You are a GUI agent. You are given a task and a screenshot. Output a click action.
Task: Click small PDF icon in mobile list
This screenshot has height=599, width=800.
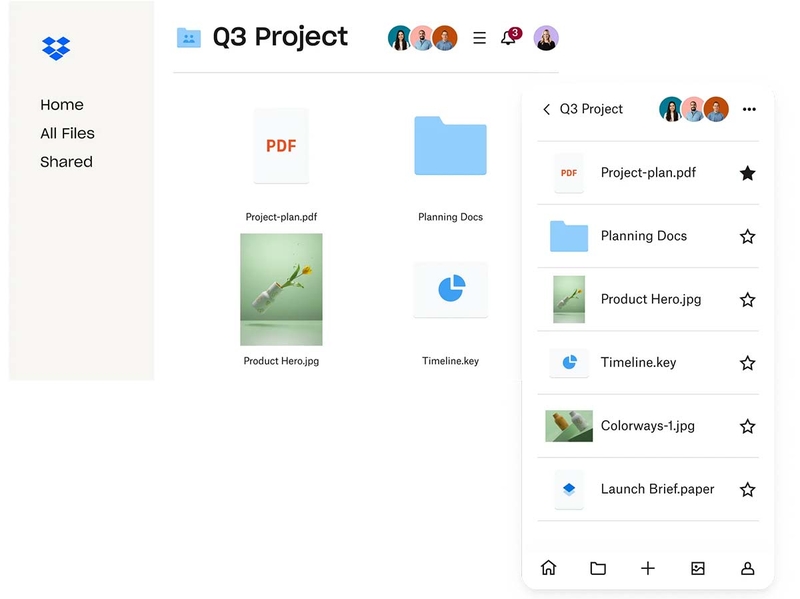tap(569, 173)
